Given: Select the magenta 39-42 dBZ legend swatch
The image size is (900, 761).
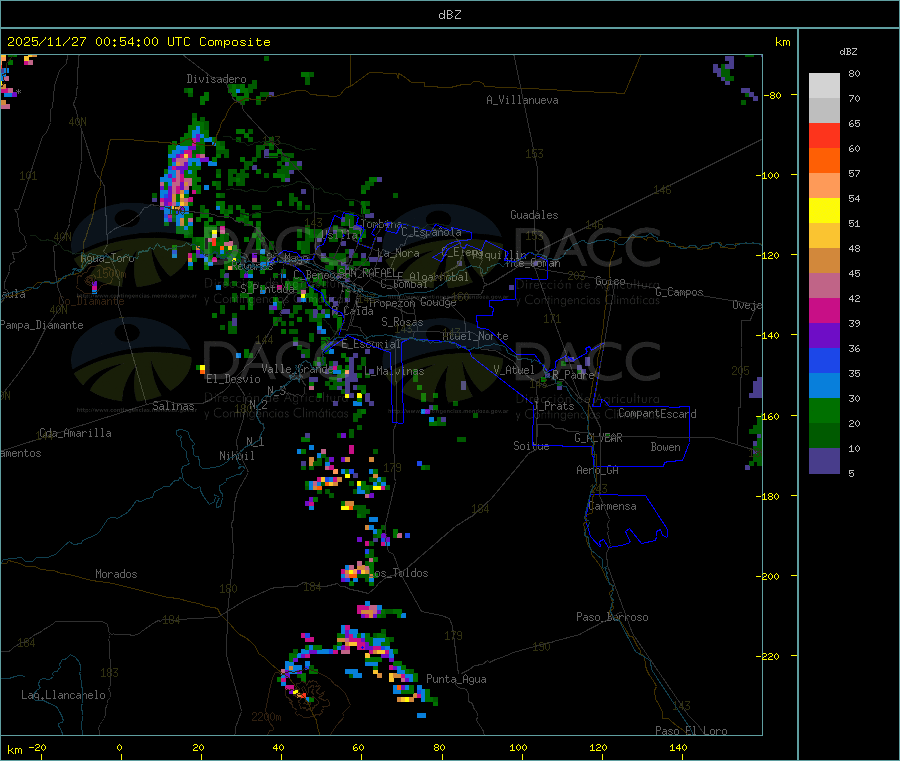Looking at the screenshot, I should [x=824, y=310].
